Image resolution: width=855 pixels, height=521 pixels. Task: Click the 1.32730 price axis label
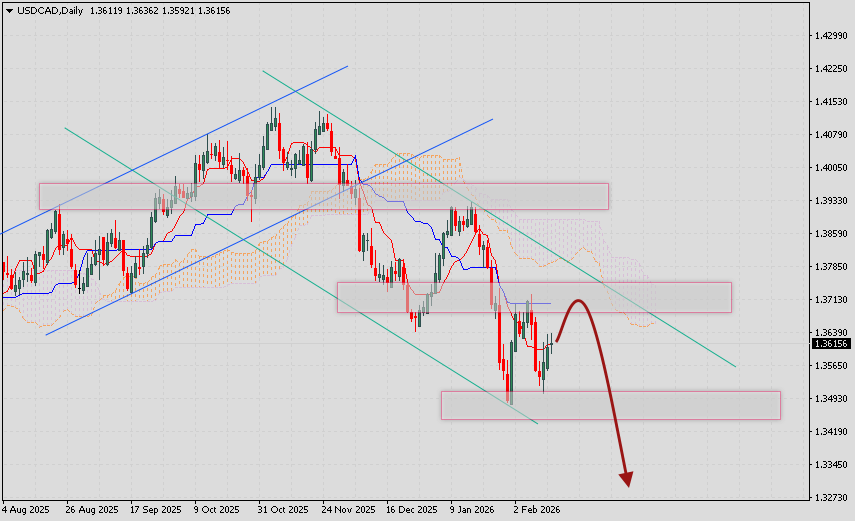[832, 497]
